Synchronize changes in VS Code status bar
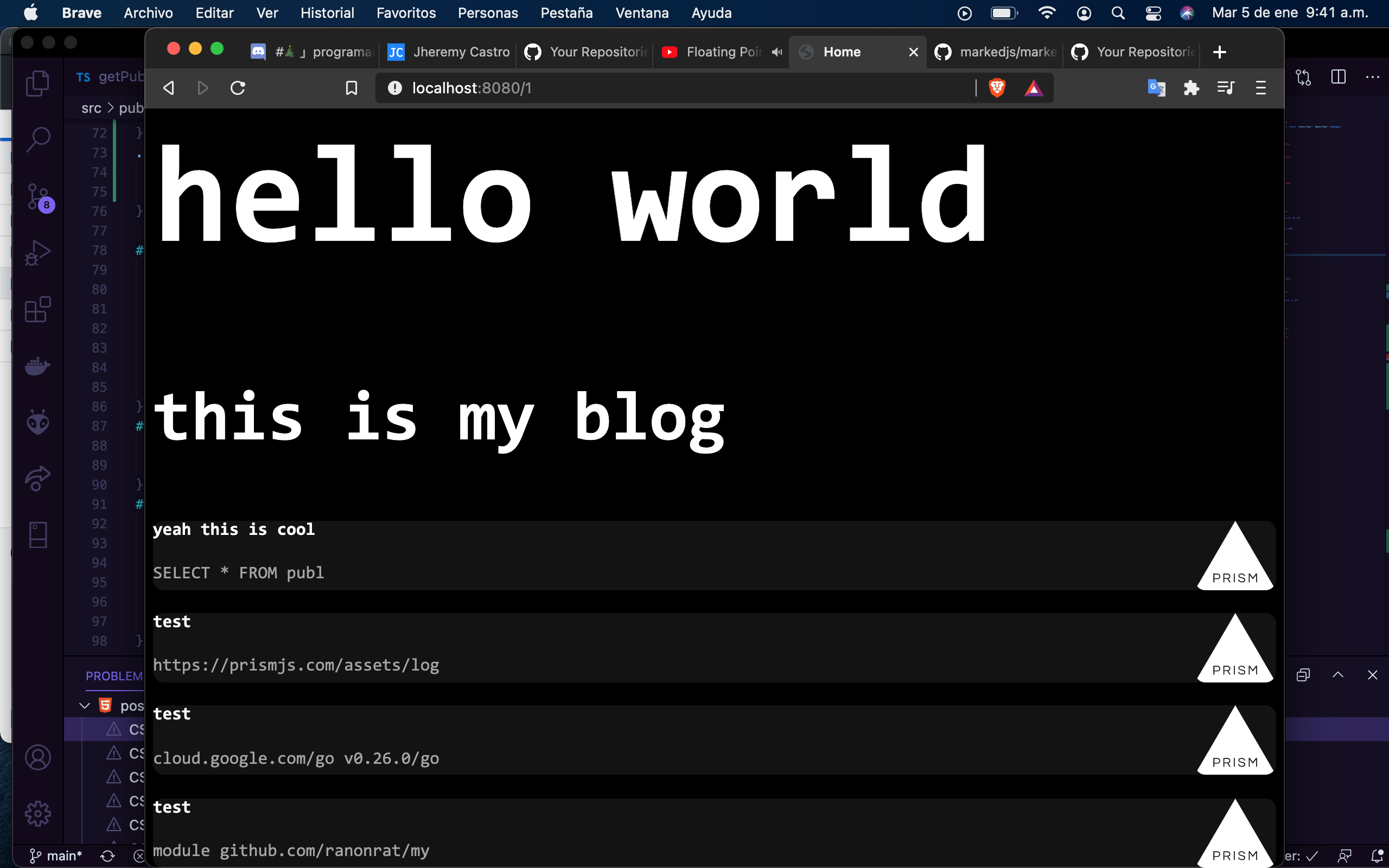This screenshot has width=1389, height=868. click(x=107, y=856)
